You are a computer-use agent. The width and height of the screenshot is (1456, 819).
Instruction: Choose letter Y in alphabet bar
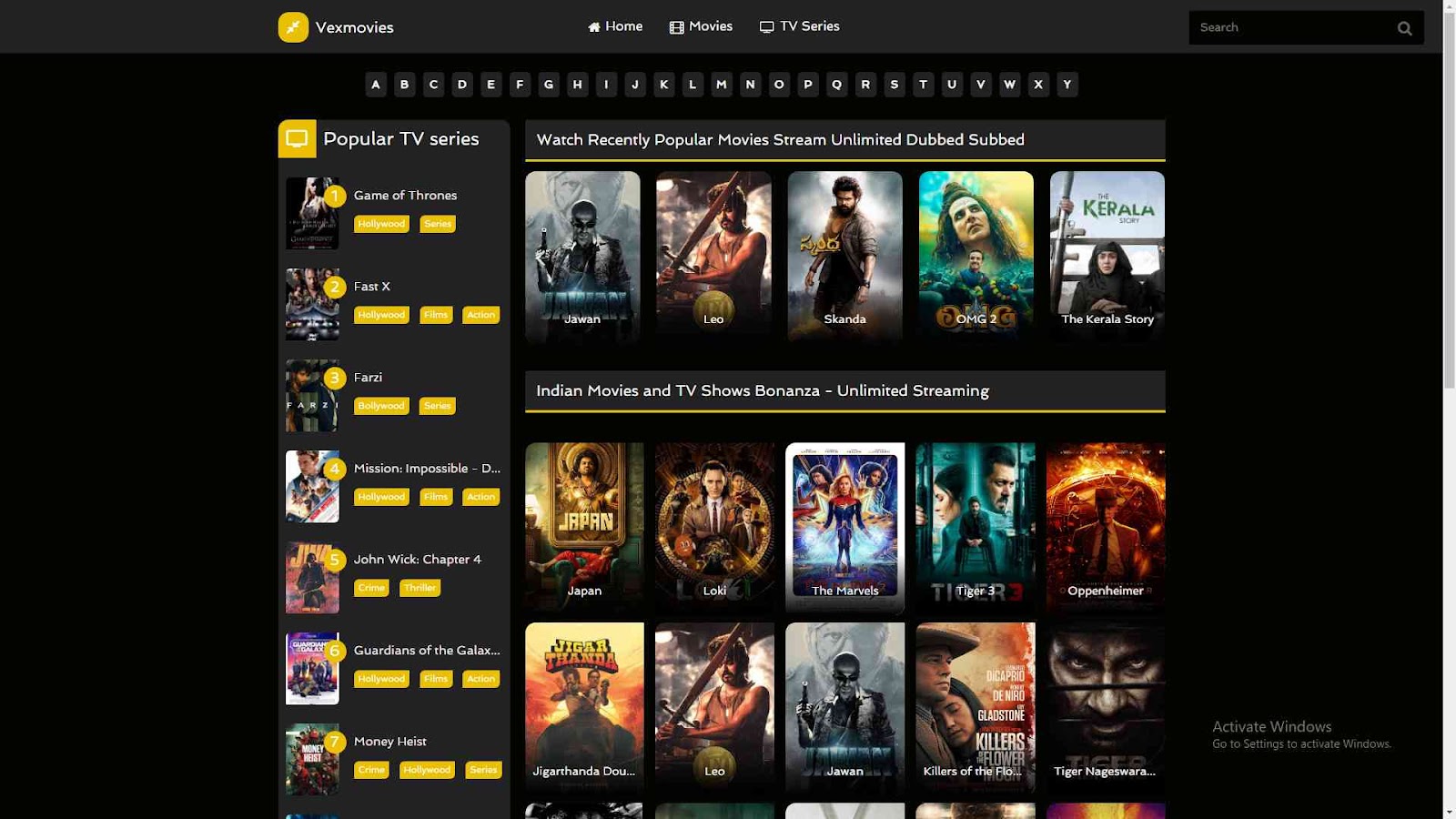[1067, 85]
